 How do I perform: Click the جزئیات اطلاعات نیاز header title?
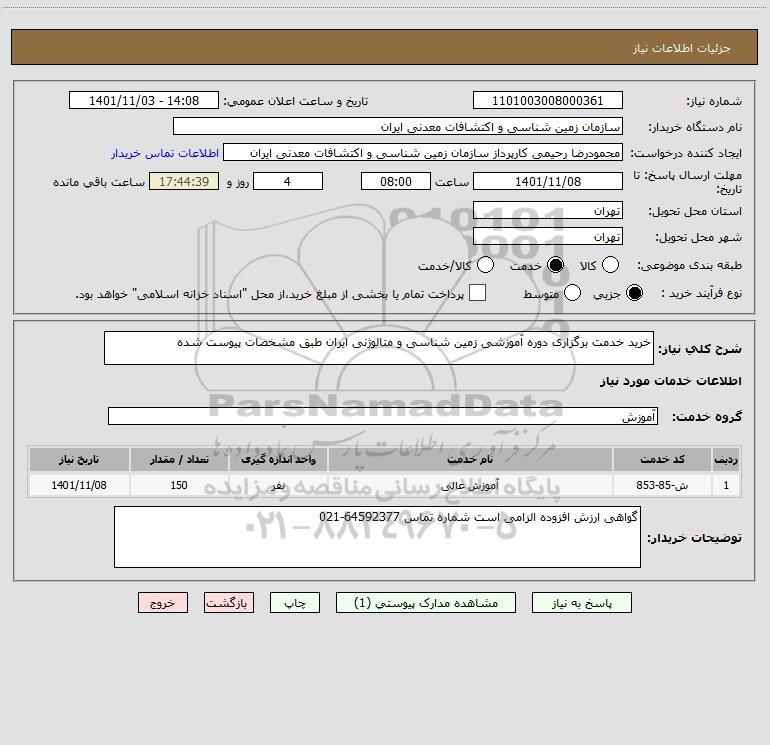click(x=681, y=48)
